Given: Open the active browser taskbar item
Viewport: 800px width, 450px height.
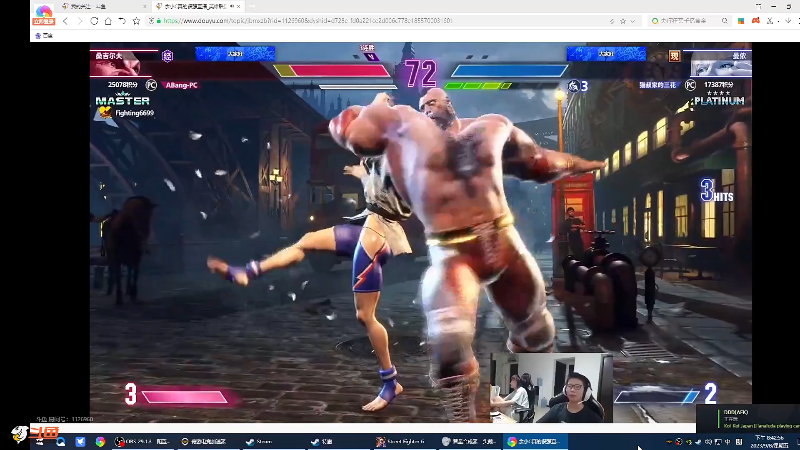Looking at the screenshot, I should (534, 442).
